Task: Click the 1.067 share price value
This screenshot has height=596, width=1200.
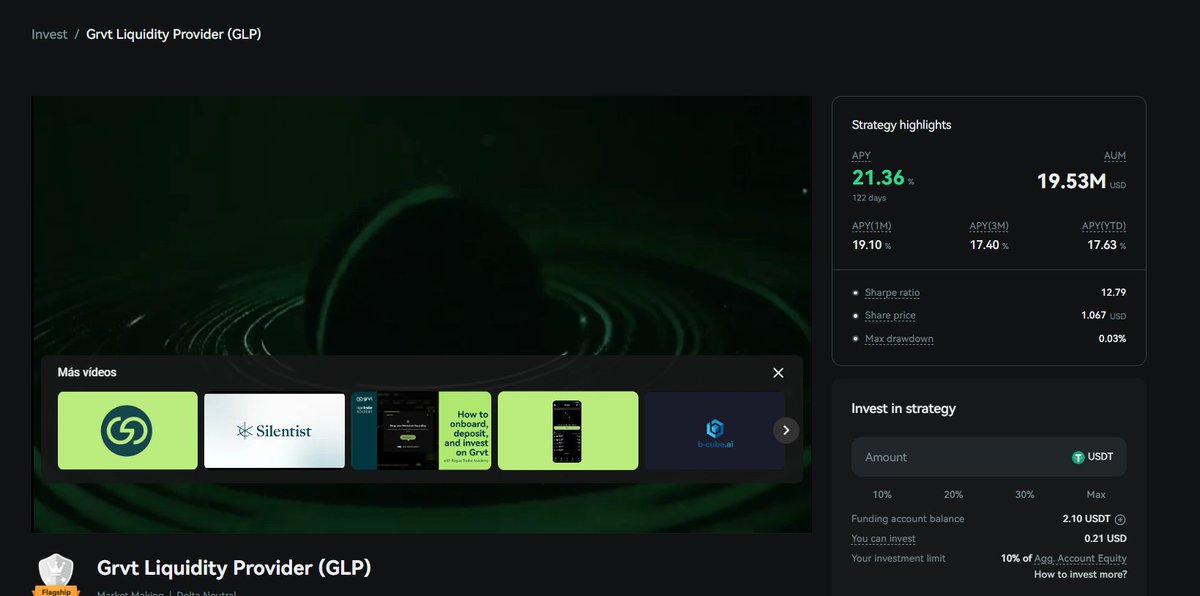Action: pyautogui.click(x=1095, y=316)
